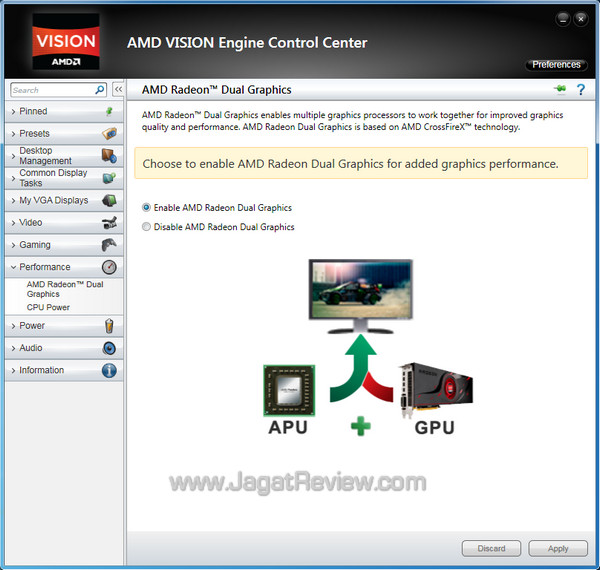Expand the My VGA Displays arrow
The height and width of the screenshot is (570, 600).
(x=13, y=200)
